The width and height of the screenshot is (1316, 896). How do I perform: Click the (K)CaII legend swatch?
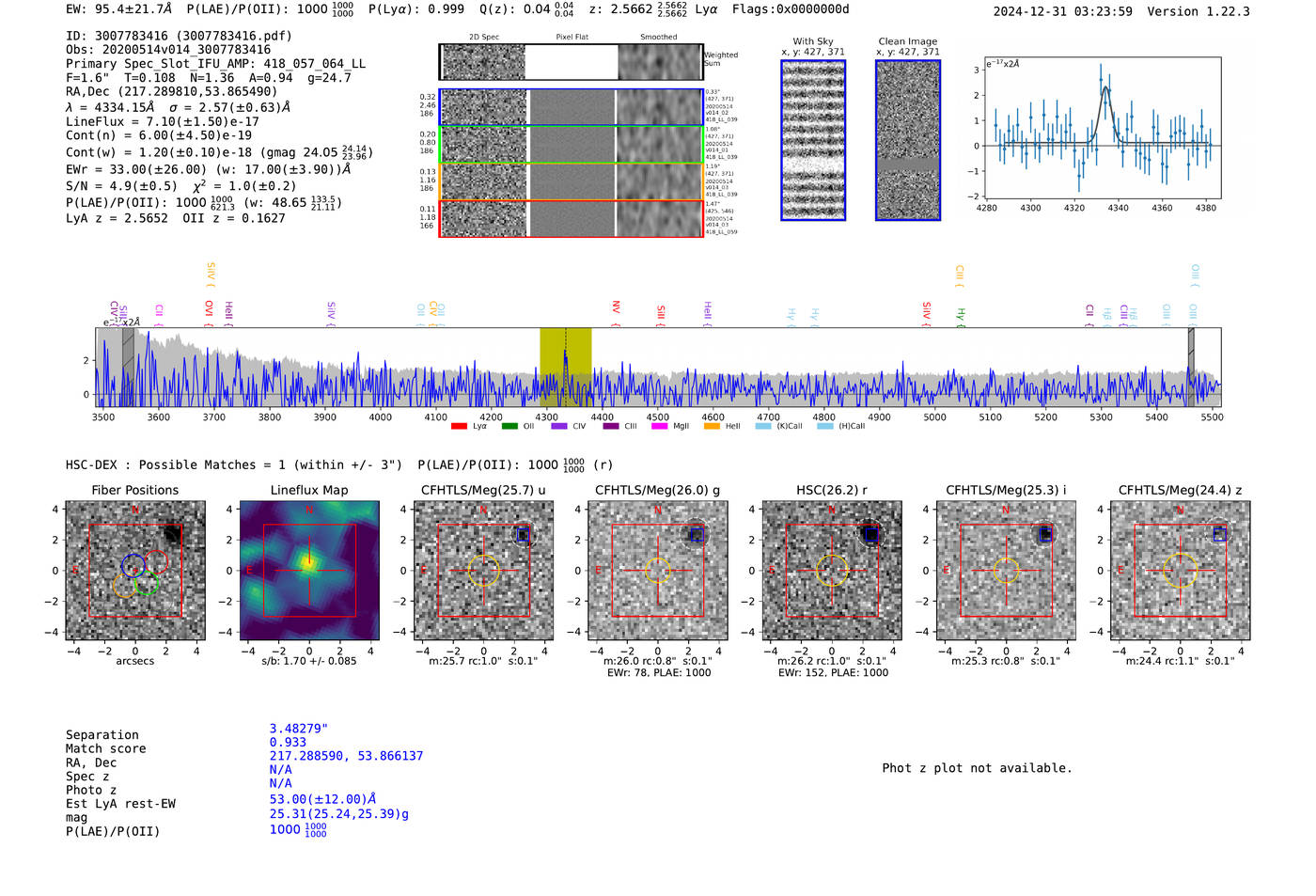[763, 426]
